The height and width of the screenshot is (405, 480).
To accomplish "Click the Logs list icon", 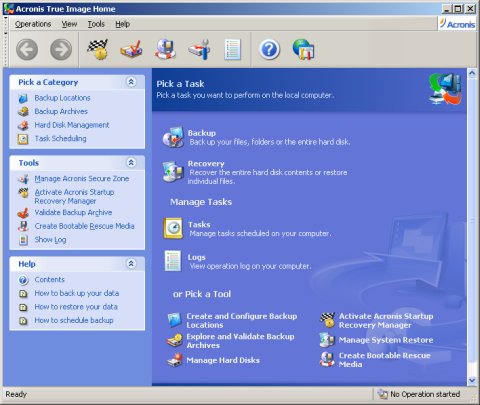I will [173, 261].
